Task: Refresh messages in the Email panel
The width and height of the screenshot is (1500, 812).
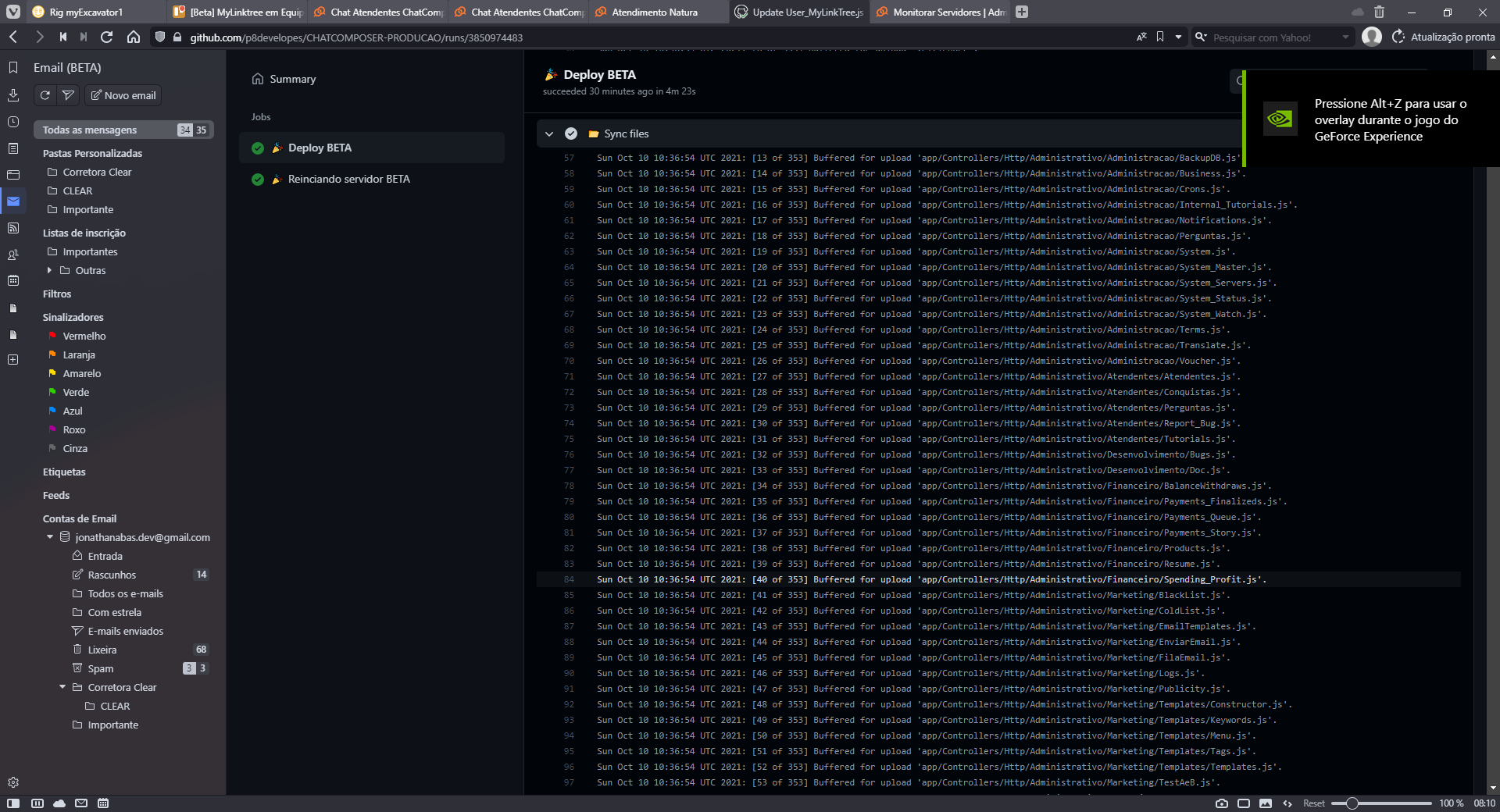Action: [45, 94]
